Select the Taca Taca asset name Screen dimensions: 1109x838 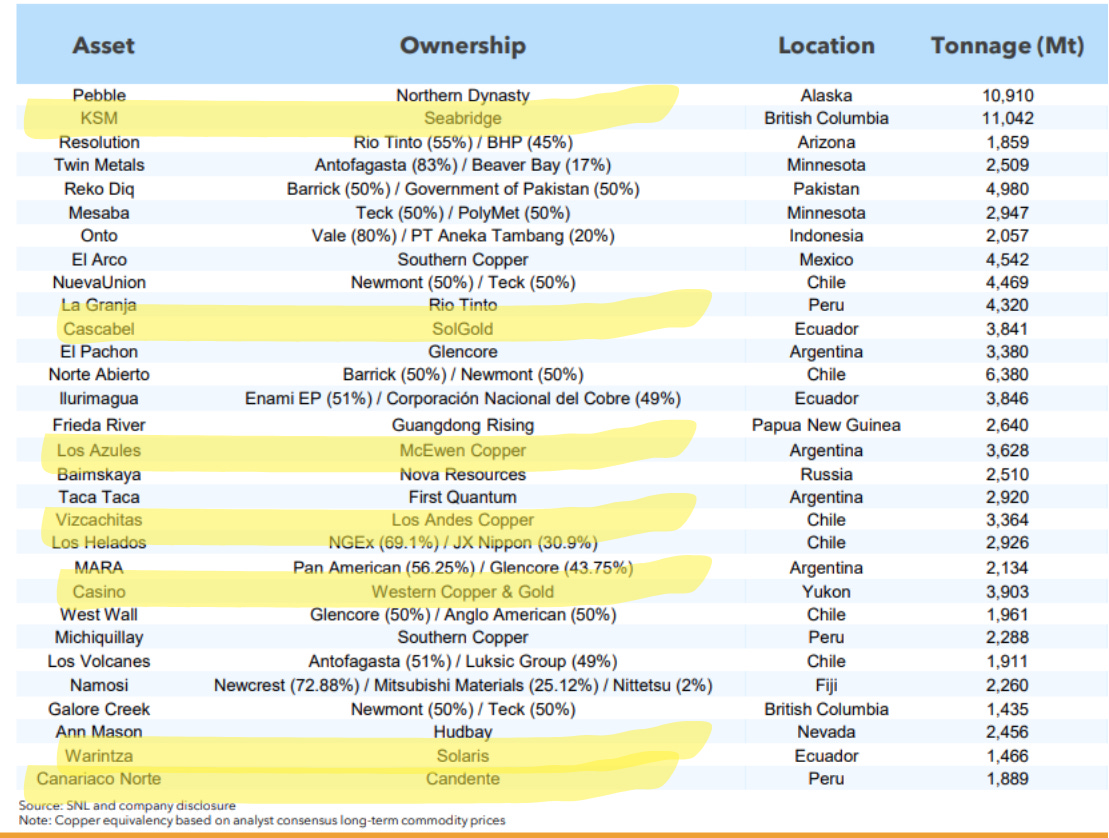click(x=99, y=497)
